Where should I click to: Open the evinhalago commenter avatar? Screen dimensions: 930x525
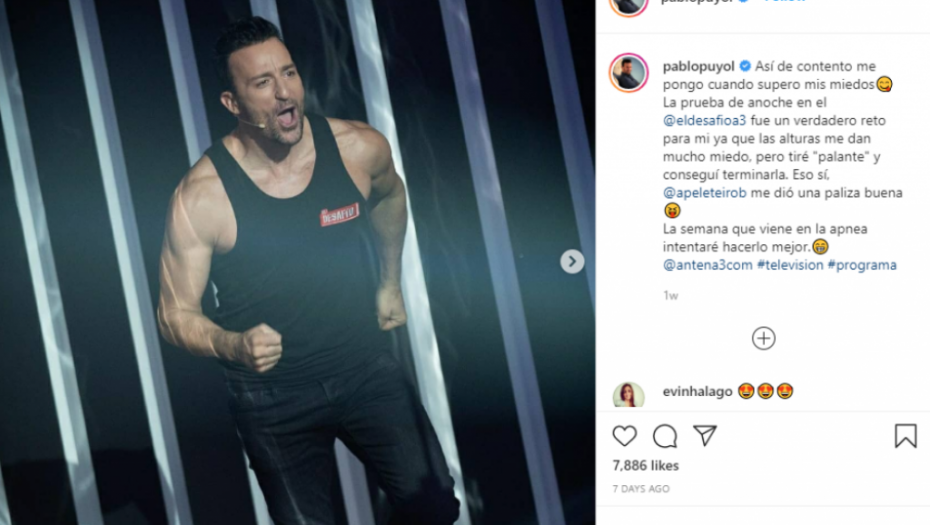tap(629, 394)
